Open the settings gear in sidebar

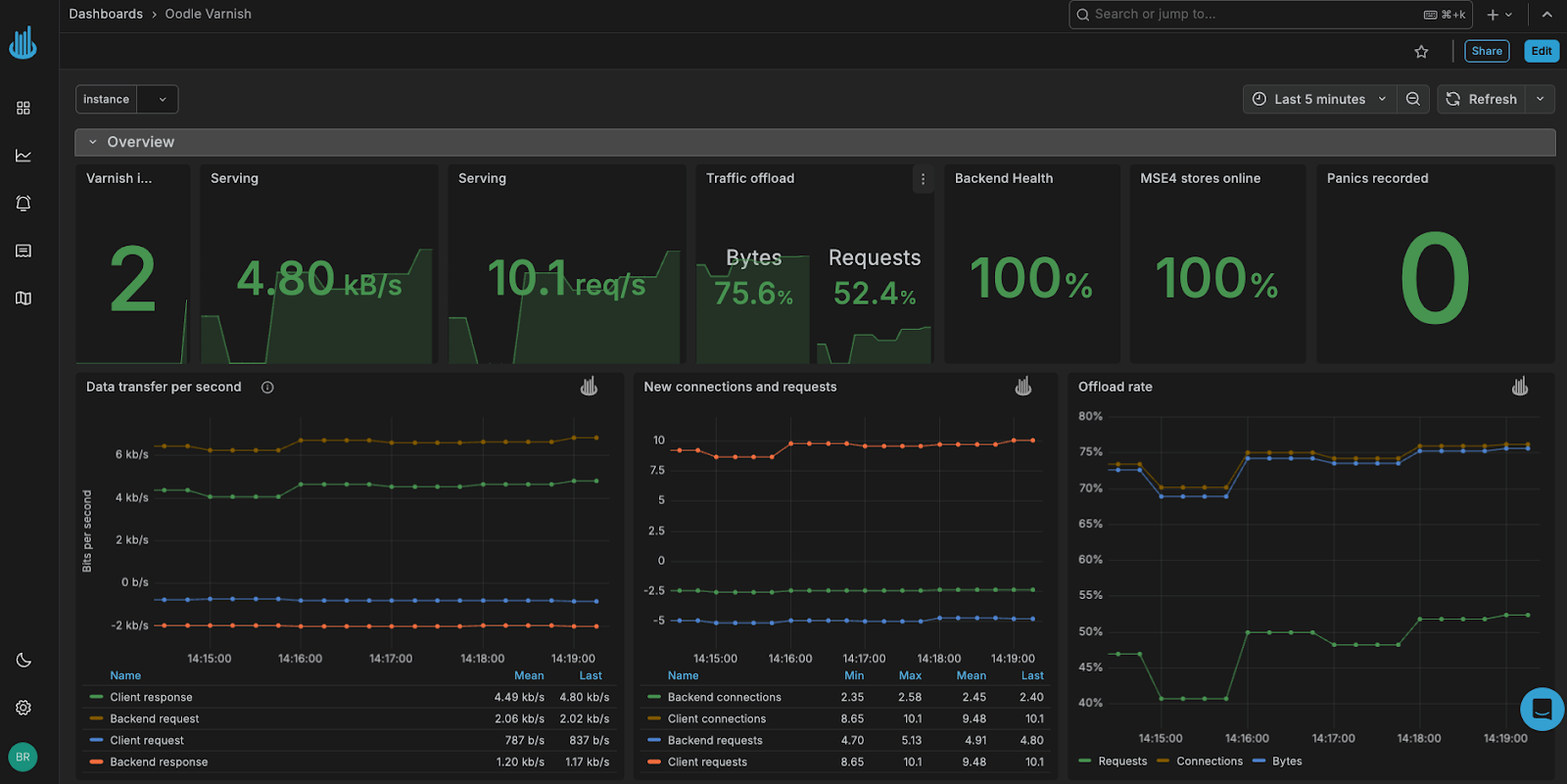coord(24,708)
